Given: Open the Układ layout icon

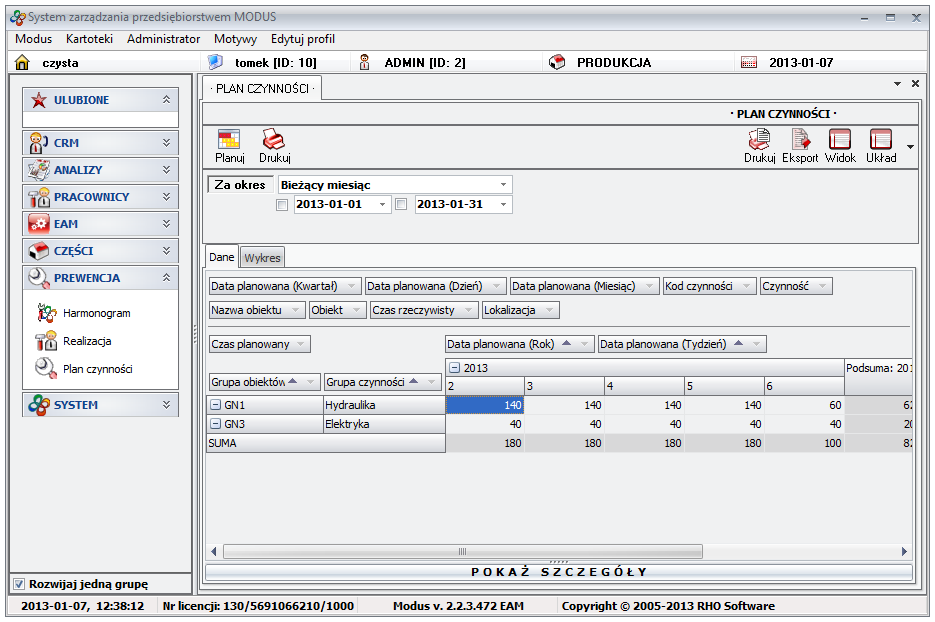Looking at the screenshot, I should (x=881, y=140).
